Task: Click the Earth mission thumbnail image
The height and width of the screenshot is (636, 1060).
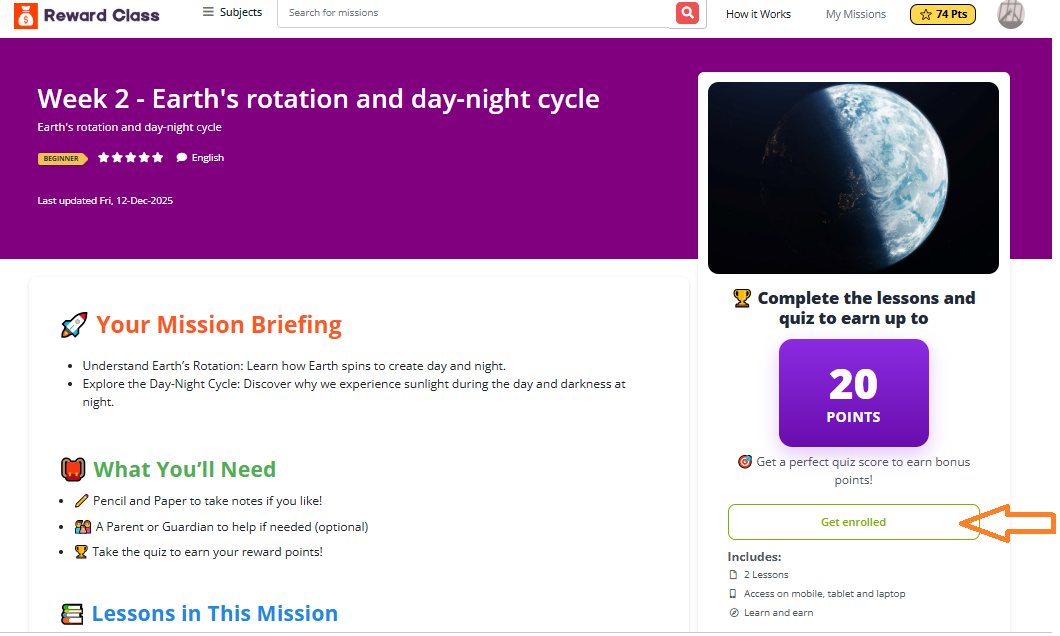Action: [853, 178]
